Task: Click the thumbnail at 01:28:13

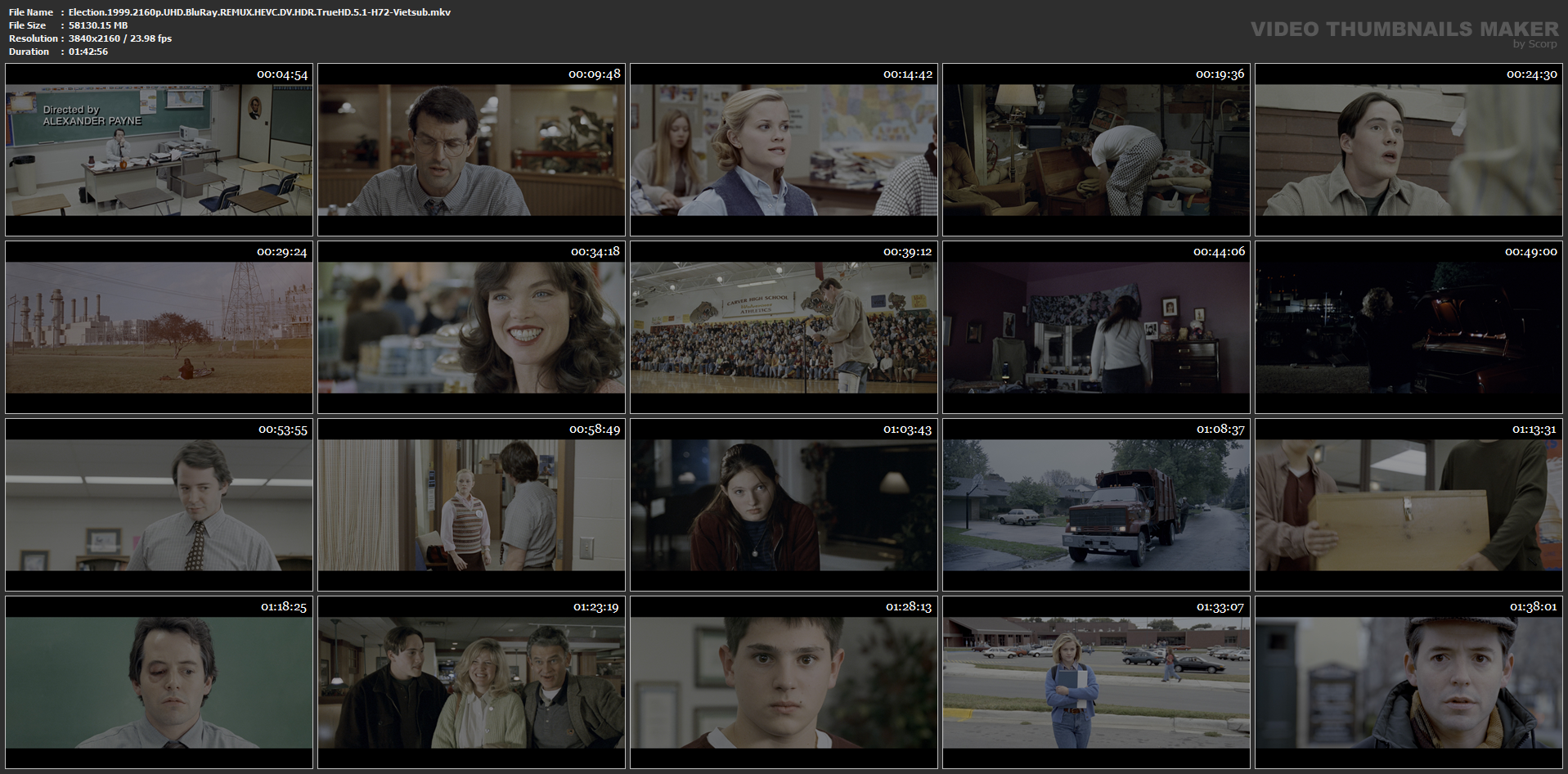Action: pyautogui.click(x=784, y=682)
